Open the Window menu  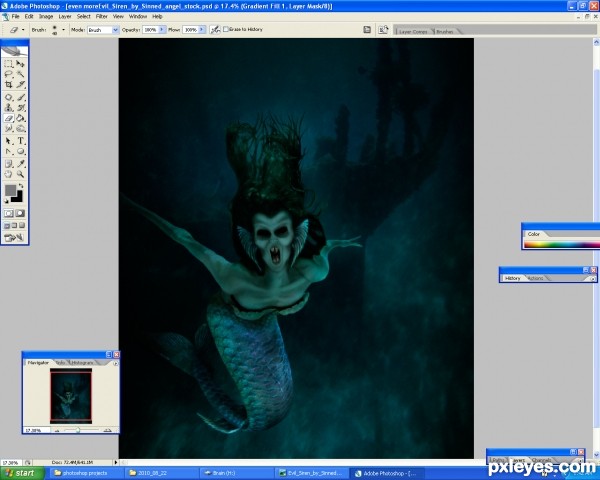[138, 16]
